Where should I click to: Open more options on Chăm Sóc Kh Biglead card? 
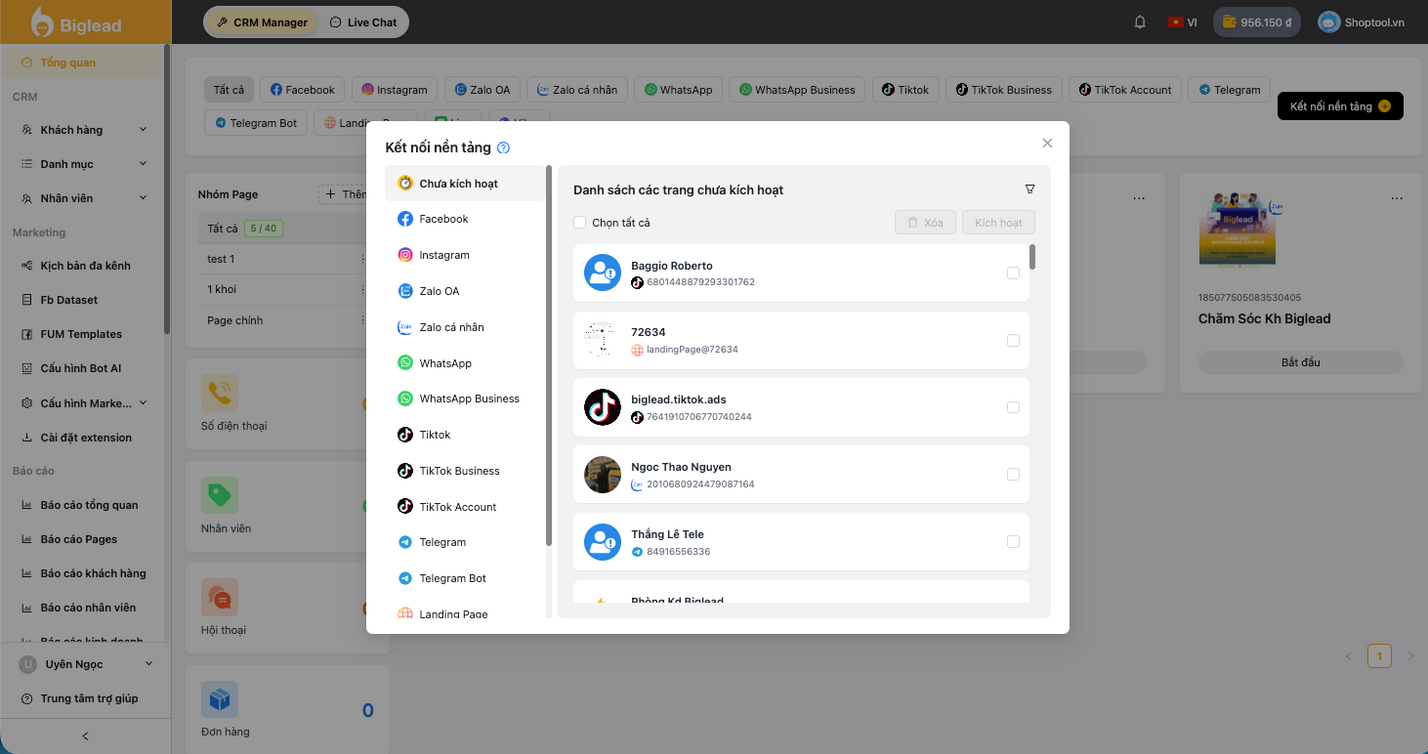[x=1397, y=199]
